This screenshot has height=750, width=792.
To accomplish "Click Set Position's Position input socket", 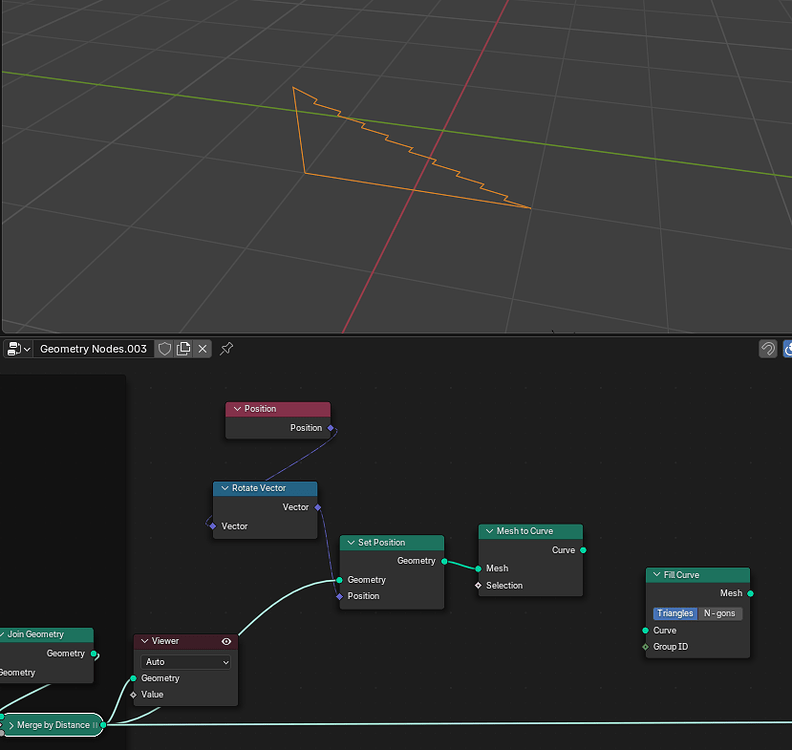I will click(x=339, y=596).
